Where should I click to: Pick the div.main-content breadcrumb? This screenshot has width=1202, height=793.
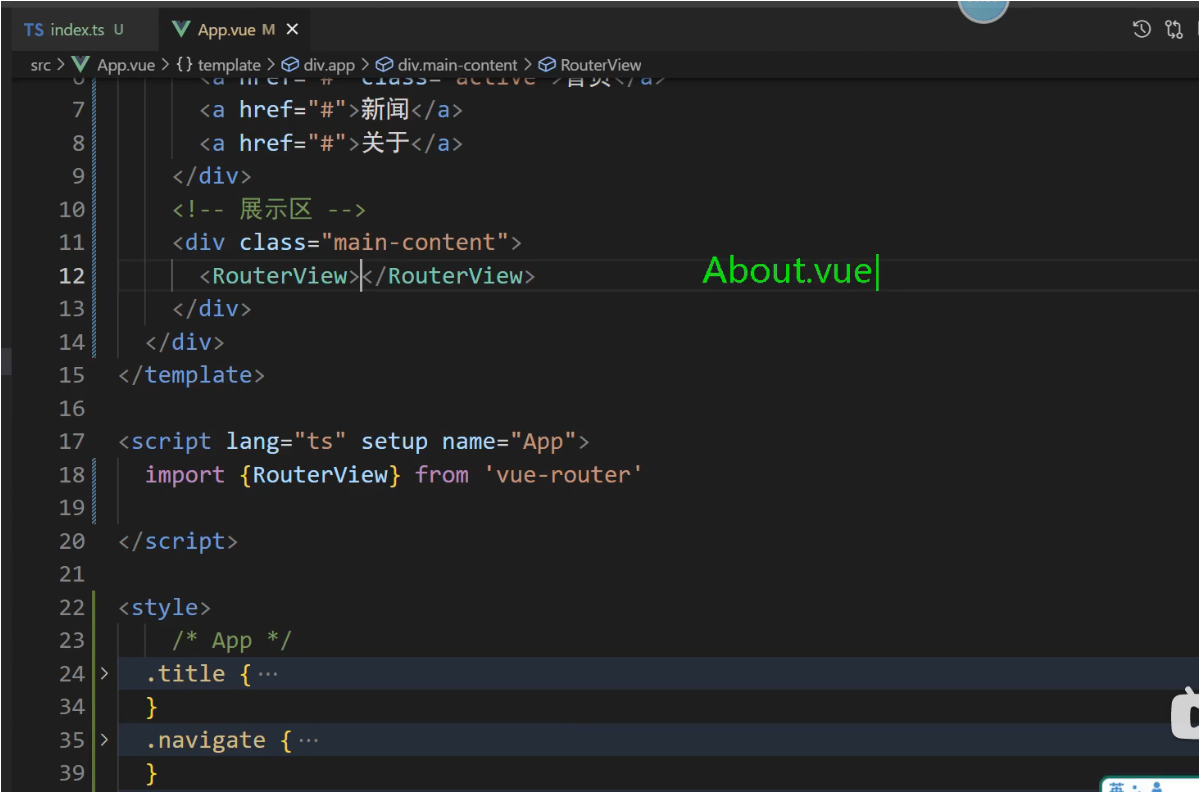(x=447, y=65)
